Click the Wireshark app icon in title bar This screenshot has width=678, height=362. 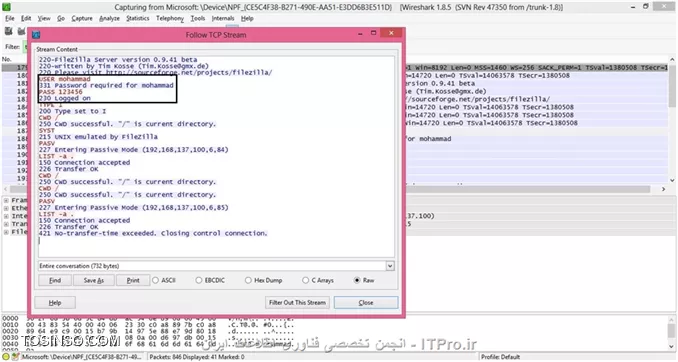(x=6, y=7)
